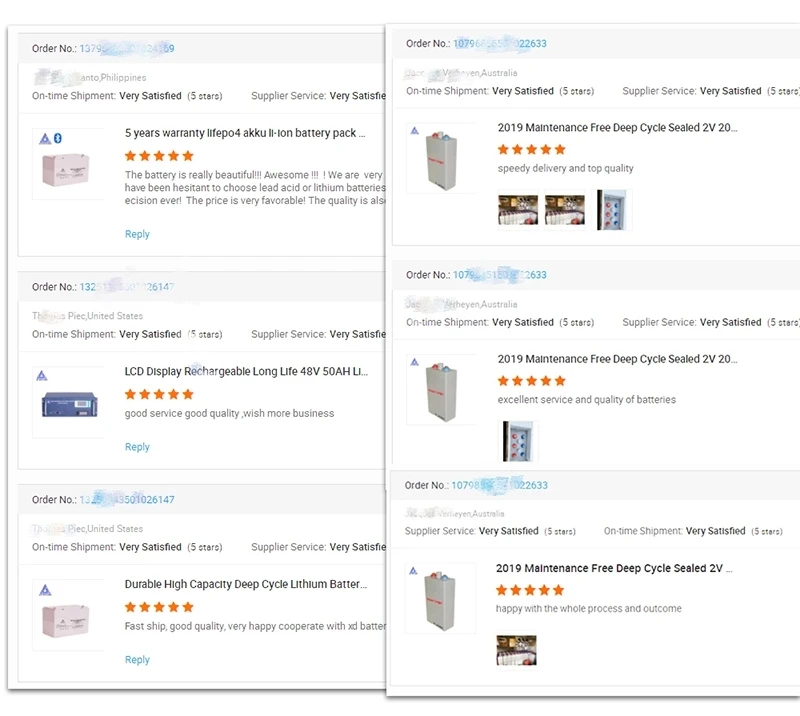Open the pink lifepo4 battery product image
Image resolution: width=800 pixels, height=716 pixels.
click(x=68, y=164)
